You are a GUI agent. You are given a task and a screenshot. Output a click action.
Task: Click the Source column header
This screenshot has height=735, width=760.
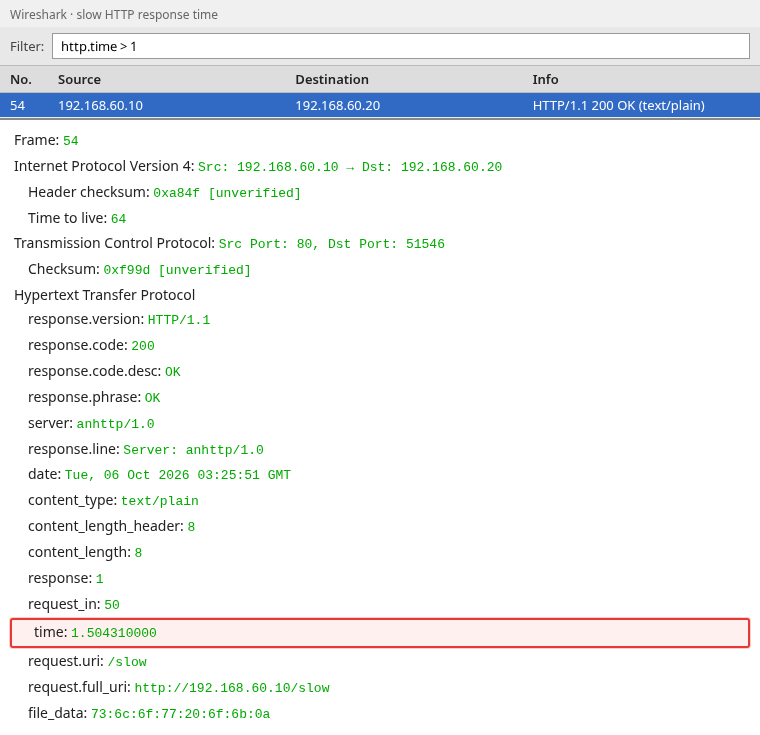79,80
